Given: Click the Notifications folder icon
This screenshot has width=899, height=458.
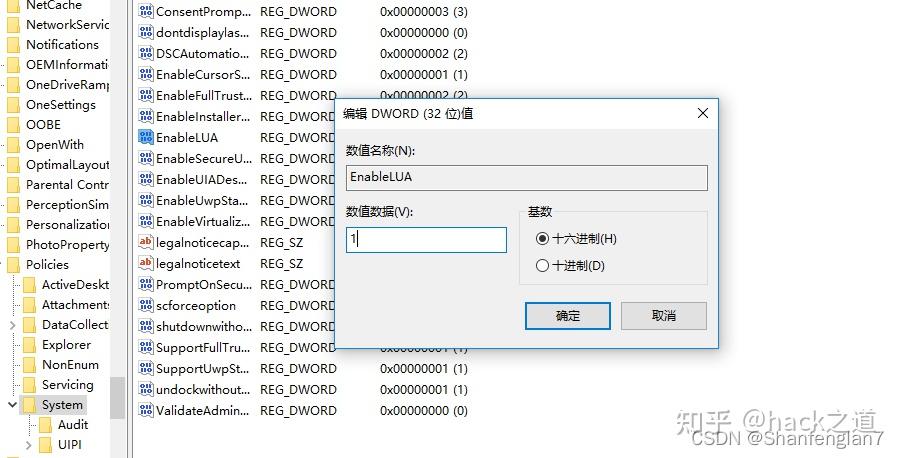Looking at the screenshot, I should 13,45.
